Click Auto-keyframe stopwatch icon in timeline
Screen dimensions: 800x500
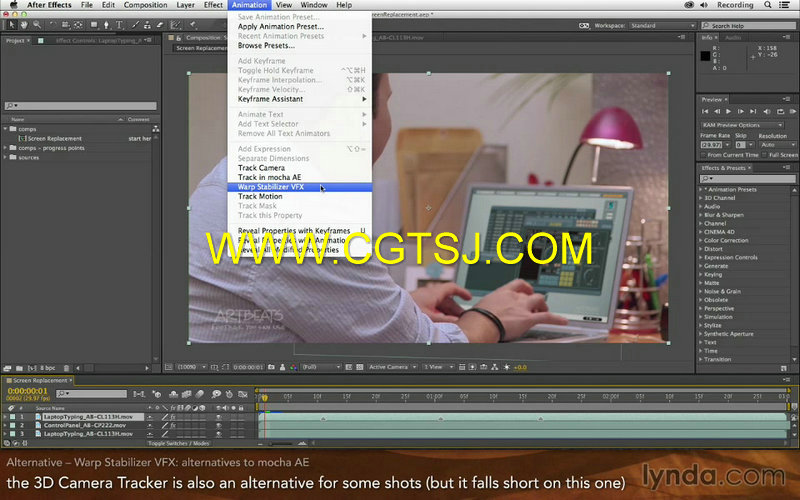229,394
